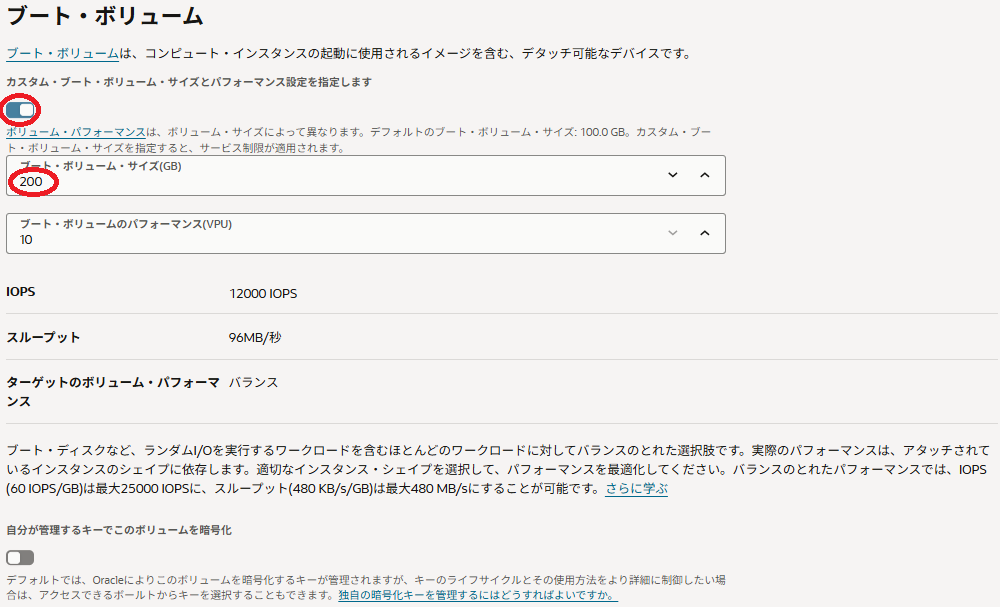
Task: Disable the custom boot volume size toggle
Action: pos(20,109)
